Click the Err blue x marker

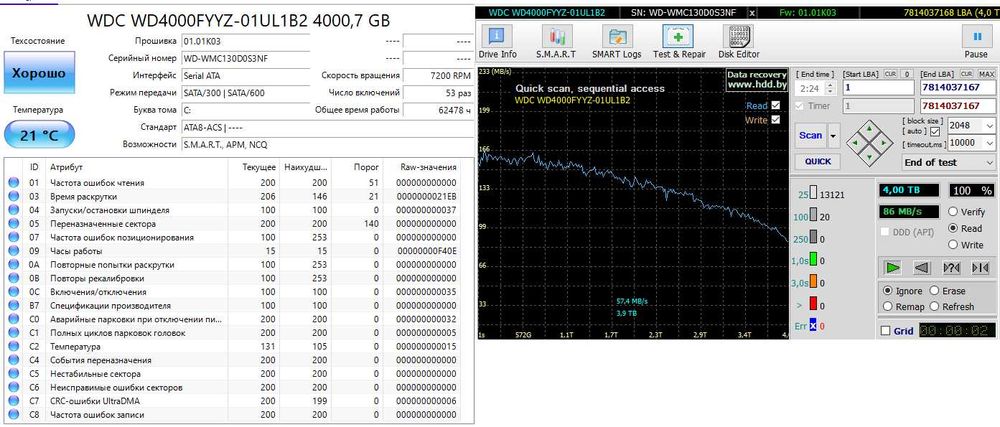click(x=813, y=326)
